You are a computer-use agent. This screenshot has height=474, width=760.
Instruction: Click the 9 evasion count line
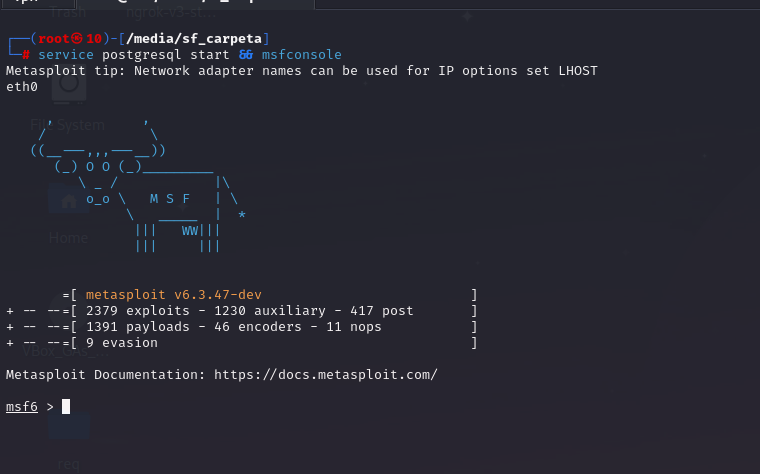[122, 343]
